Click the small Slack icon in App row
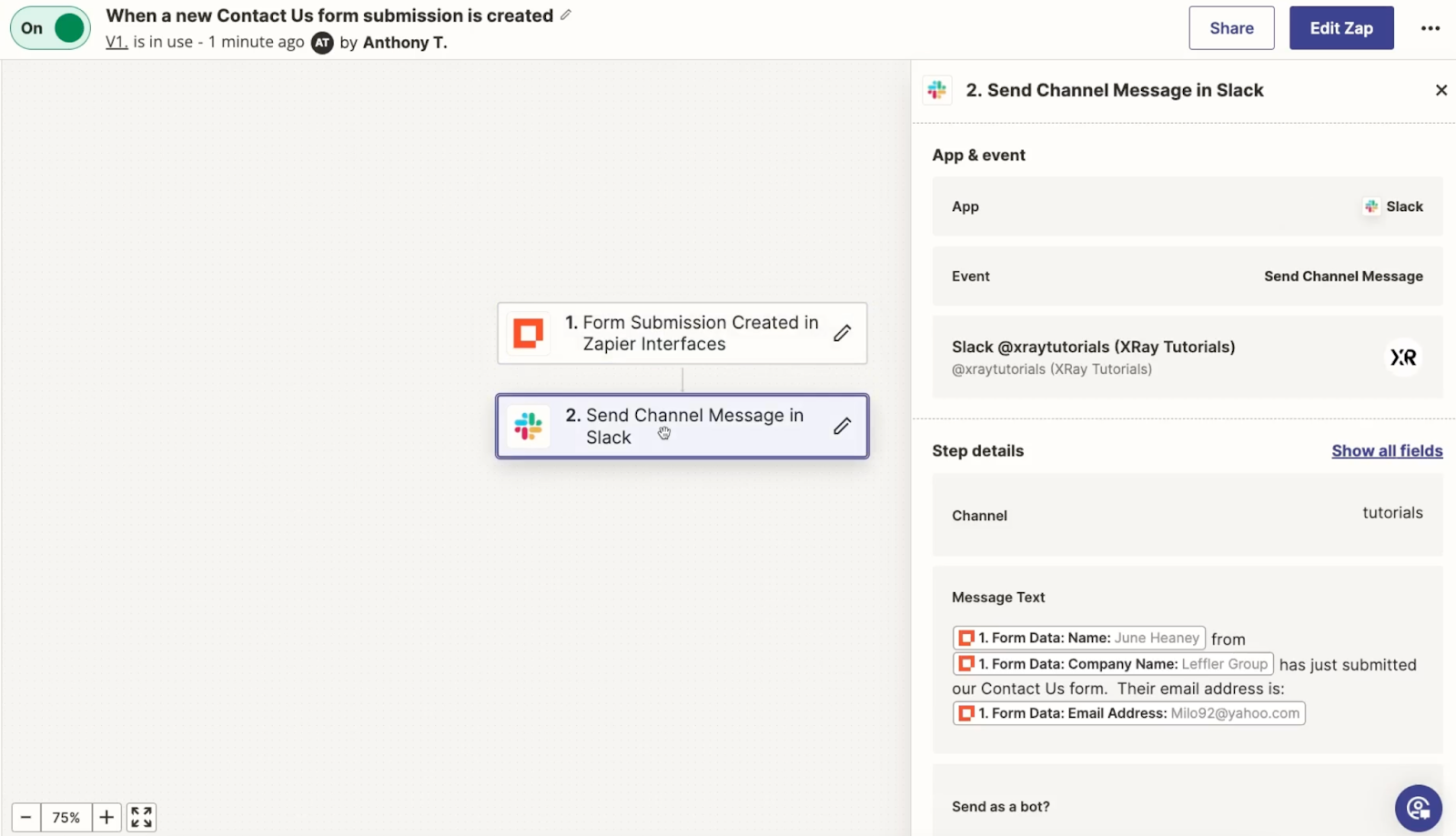 coord(1371,206)
